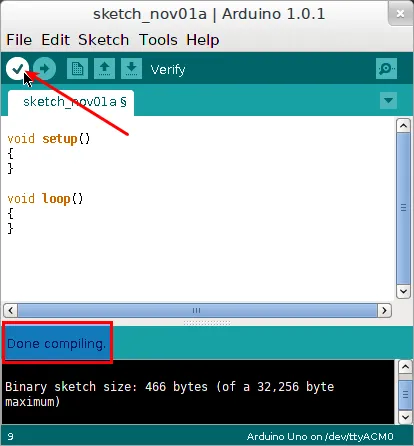Open the Edit menu

[55, 40]
